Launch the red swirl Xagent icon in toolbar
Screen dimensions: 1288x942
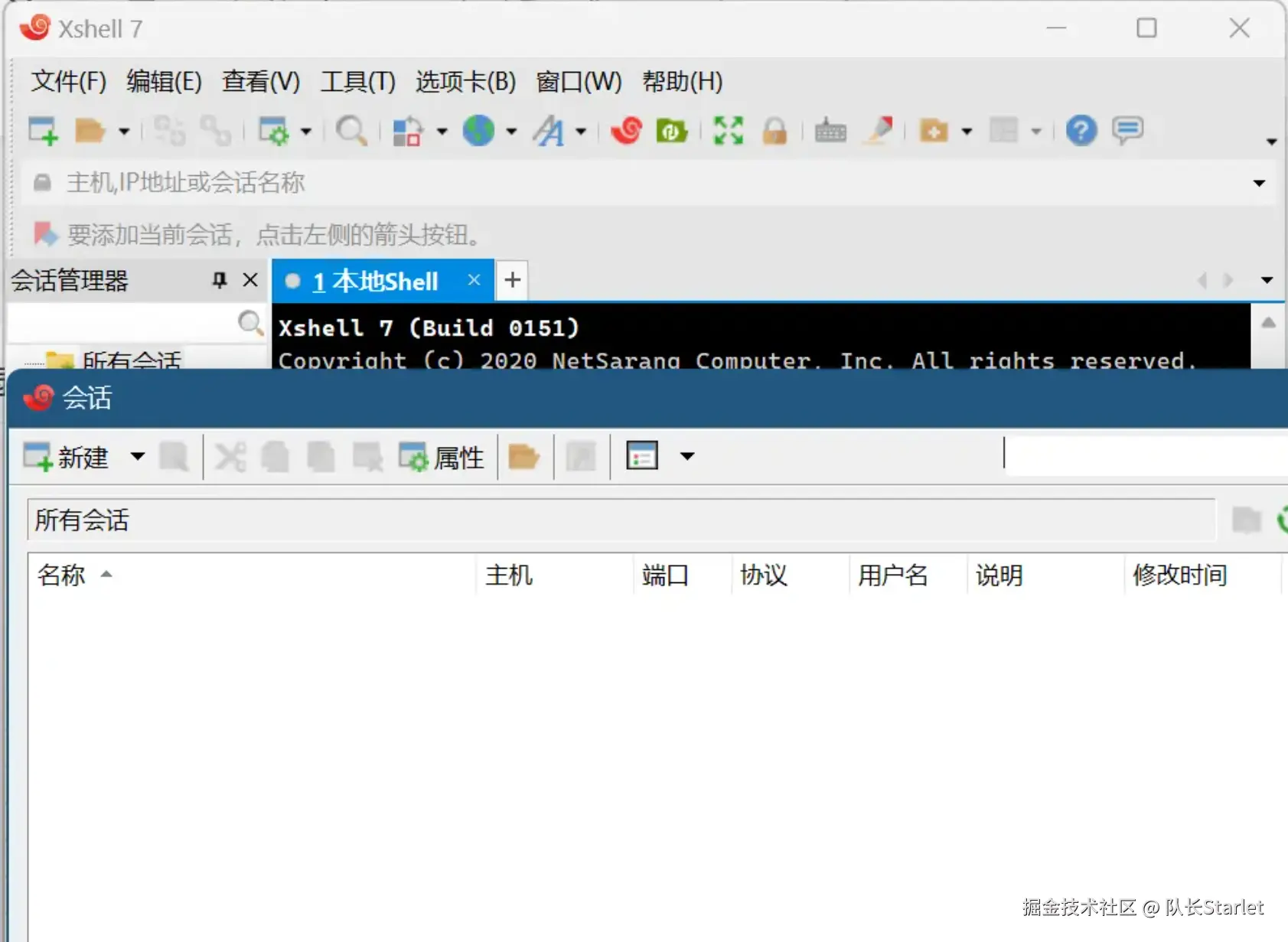(627, 130)
